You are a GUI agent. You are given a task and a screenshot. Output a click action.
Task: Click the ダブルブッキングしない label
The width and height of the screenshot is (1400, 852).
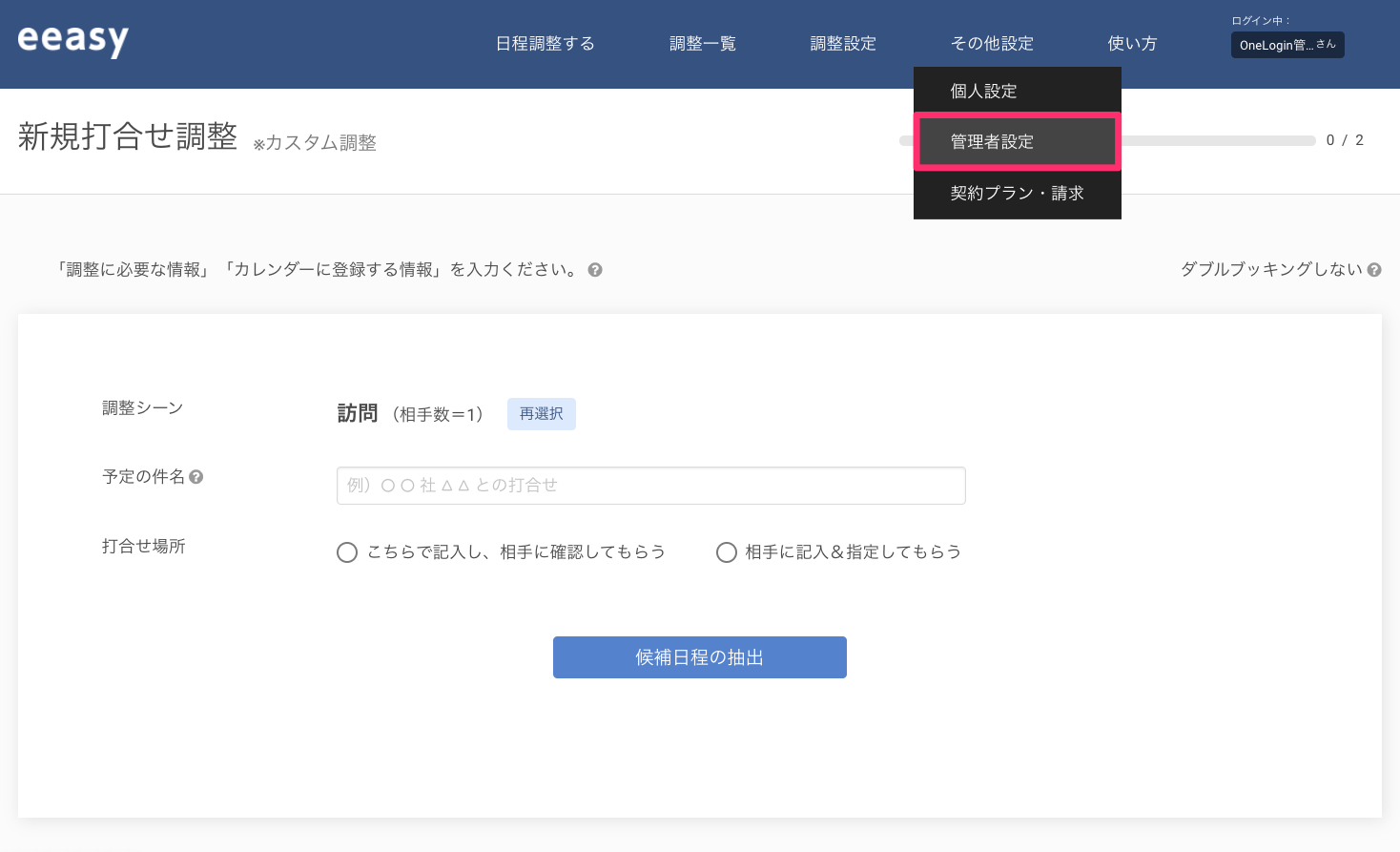tap(1271, 270)
